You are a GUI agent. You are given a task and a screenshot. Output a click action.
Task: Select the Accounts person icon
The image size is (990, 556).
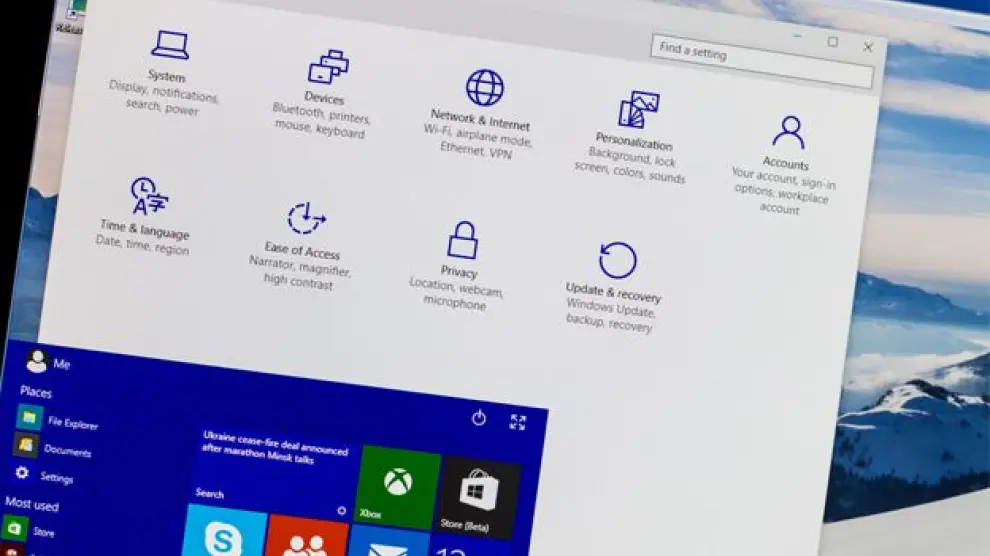[x=788, y=132]
